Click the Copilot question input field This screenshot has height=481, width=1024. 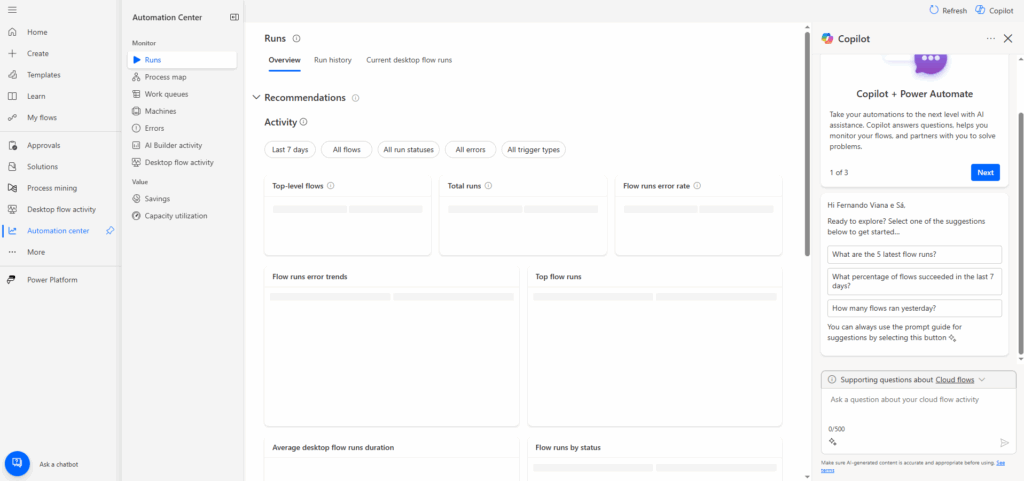click(915, 400)
